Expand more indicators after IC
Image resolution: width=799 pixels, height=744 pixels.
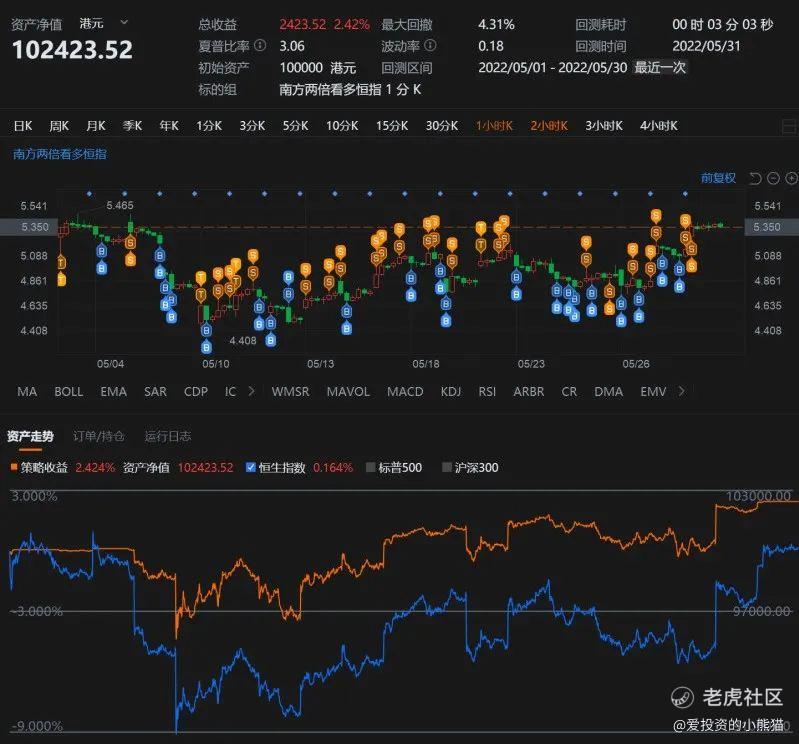tap(251, 391)
